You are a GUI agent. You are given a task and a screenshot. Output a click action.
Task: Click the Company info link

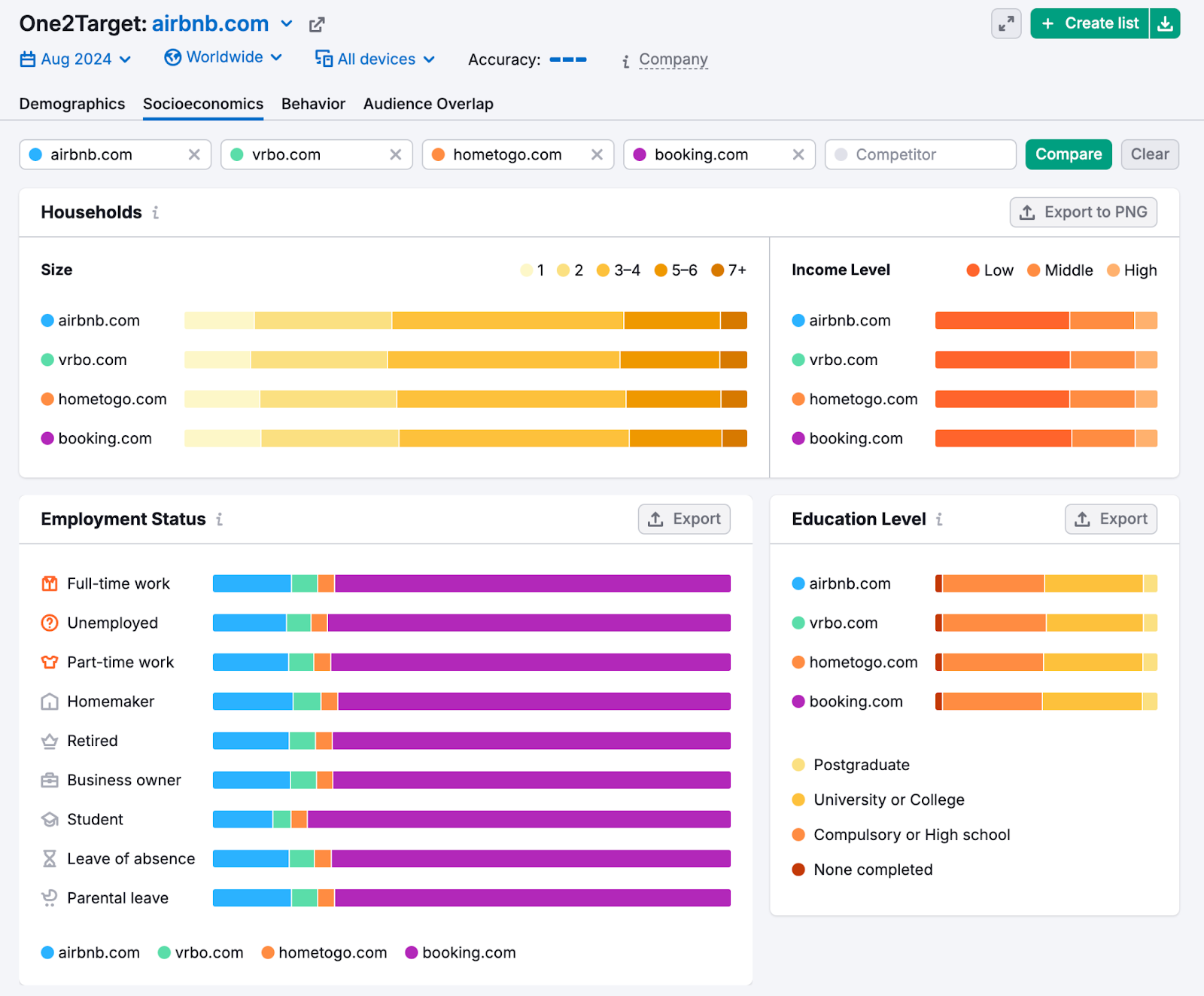coord(673,59)
